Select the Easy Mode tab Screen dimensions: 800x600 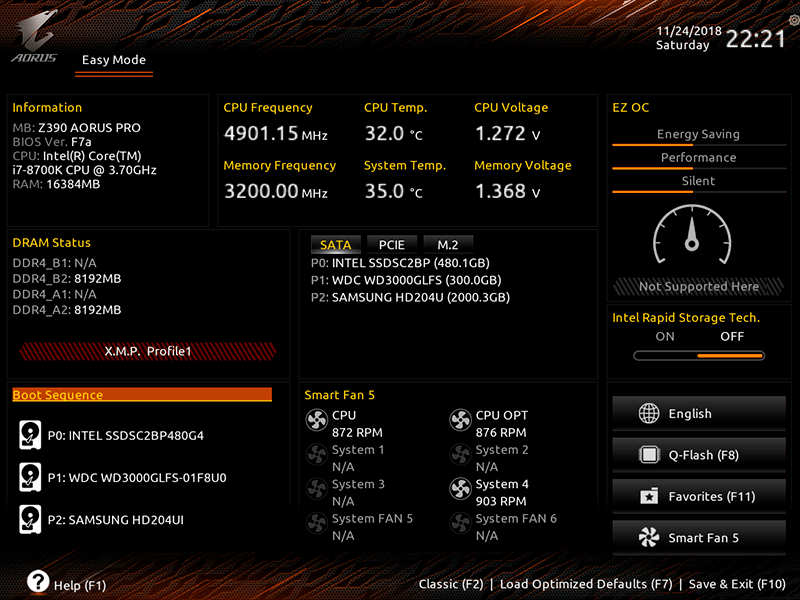(114, 60)
